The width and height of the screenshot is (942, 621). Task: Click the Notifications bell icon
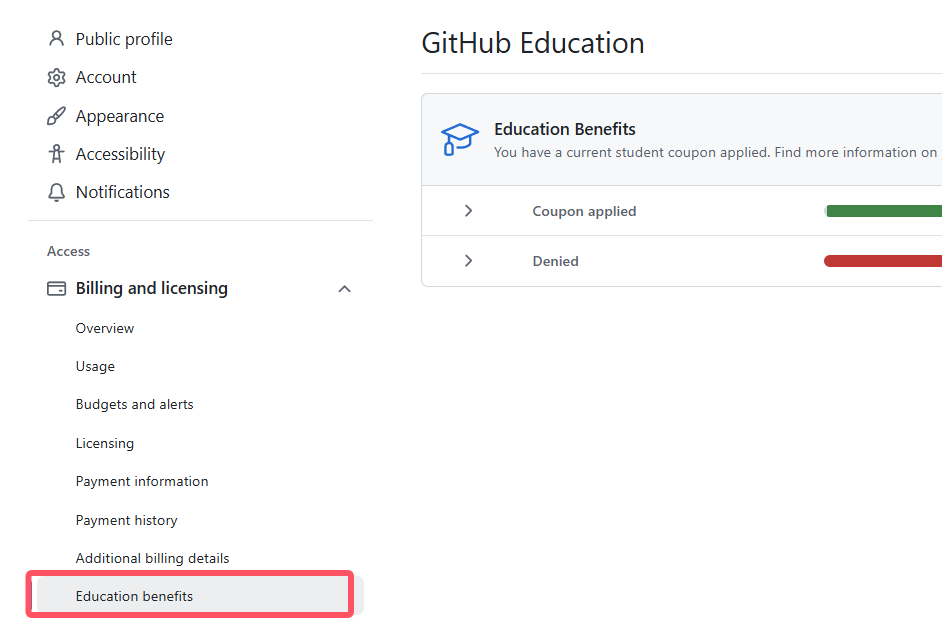pyautogui.click(x=56, y=192)
